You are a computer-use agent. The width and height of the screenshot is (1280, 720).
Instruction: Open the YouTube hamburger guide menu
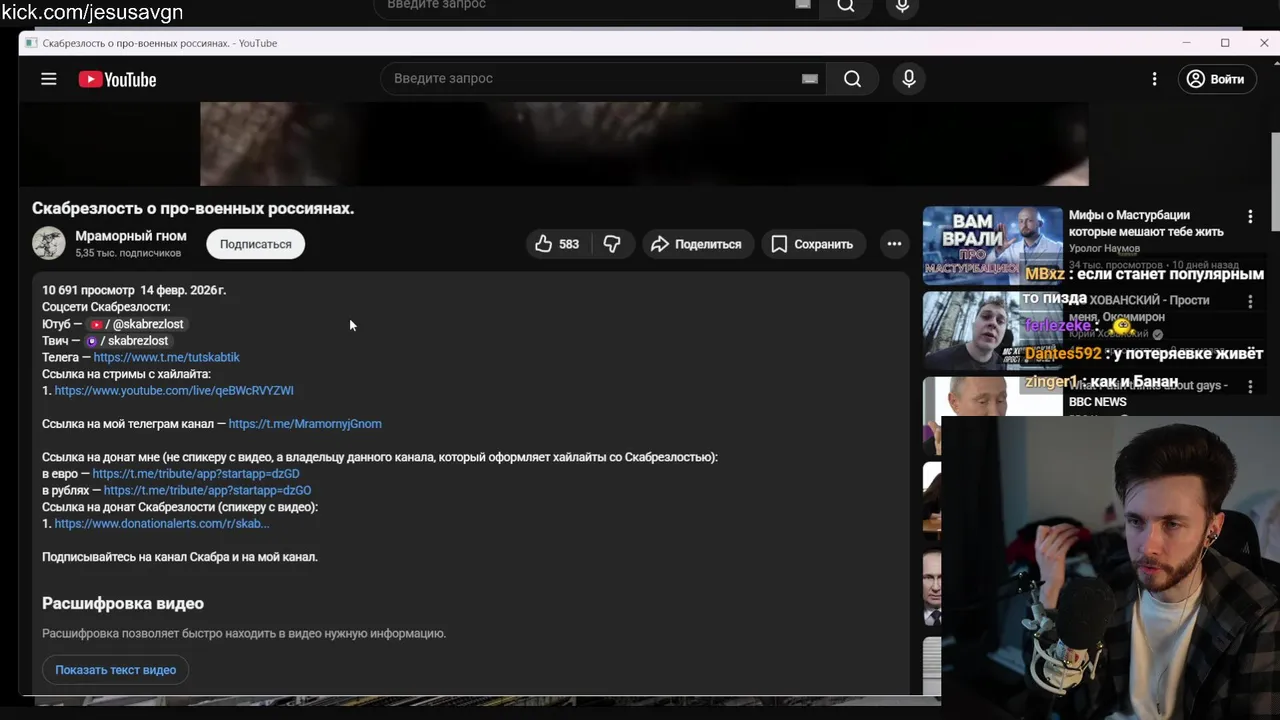click(49, 79)
